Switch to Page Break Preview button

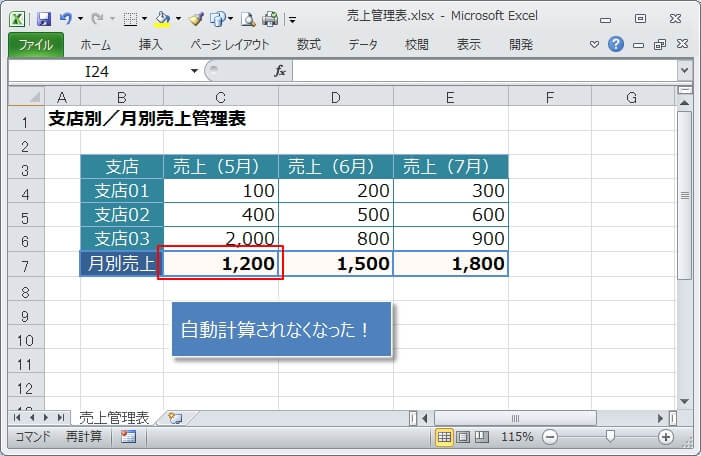[x=481, y=437]
